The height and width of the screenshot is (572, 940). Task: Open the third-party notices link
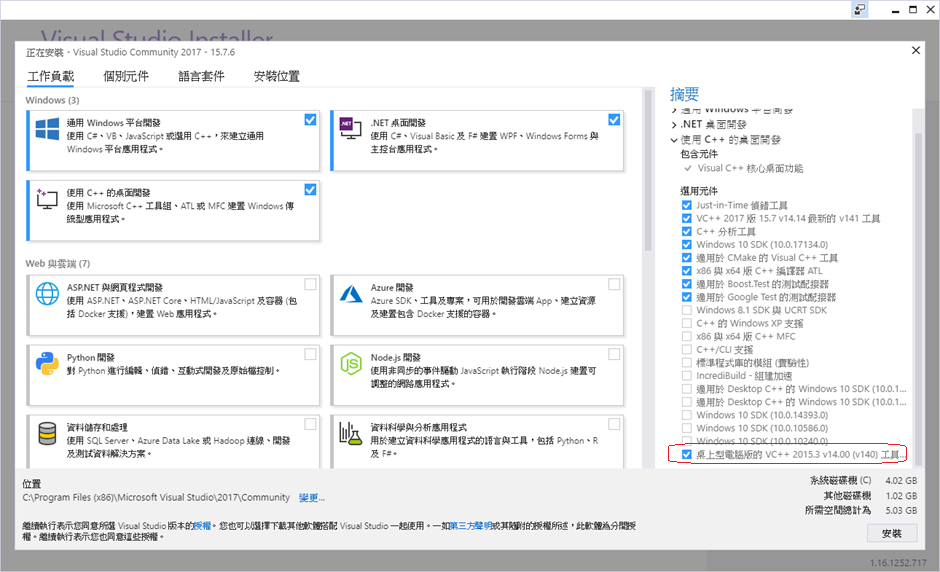[471, 526]
